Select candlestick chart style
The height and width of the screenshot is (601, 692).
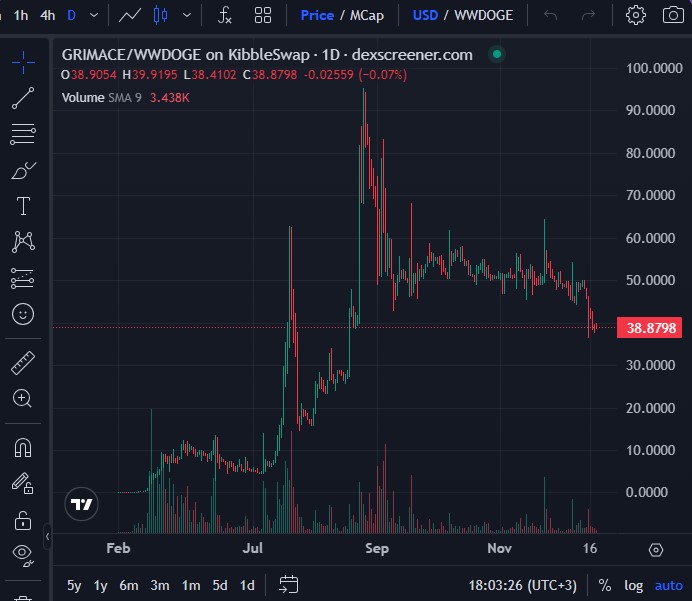pos(160,15)
